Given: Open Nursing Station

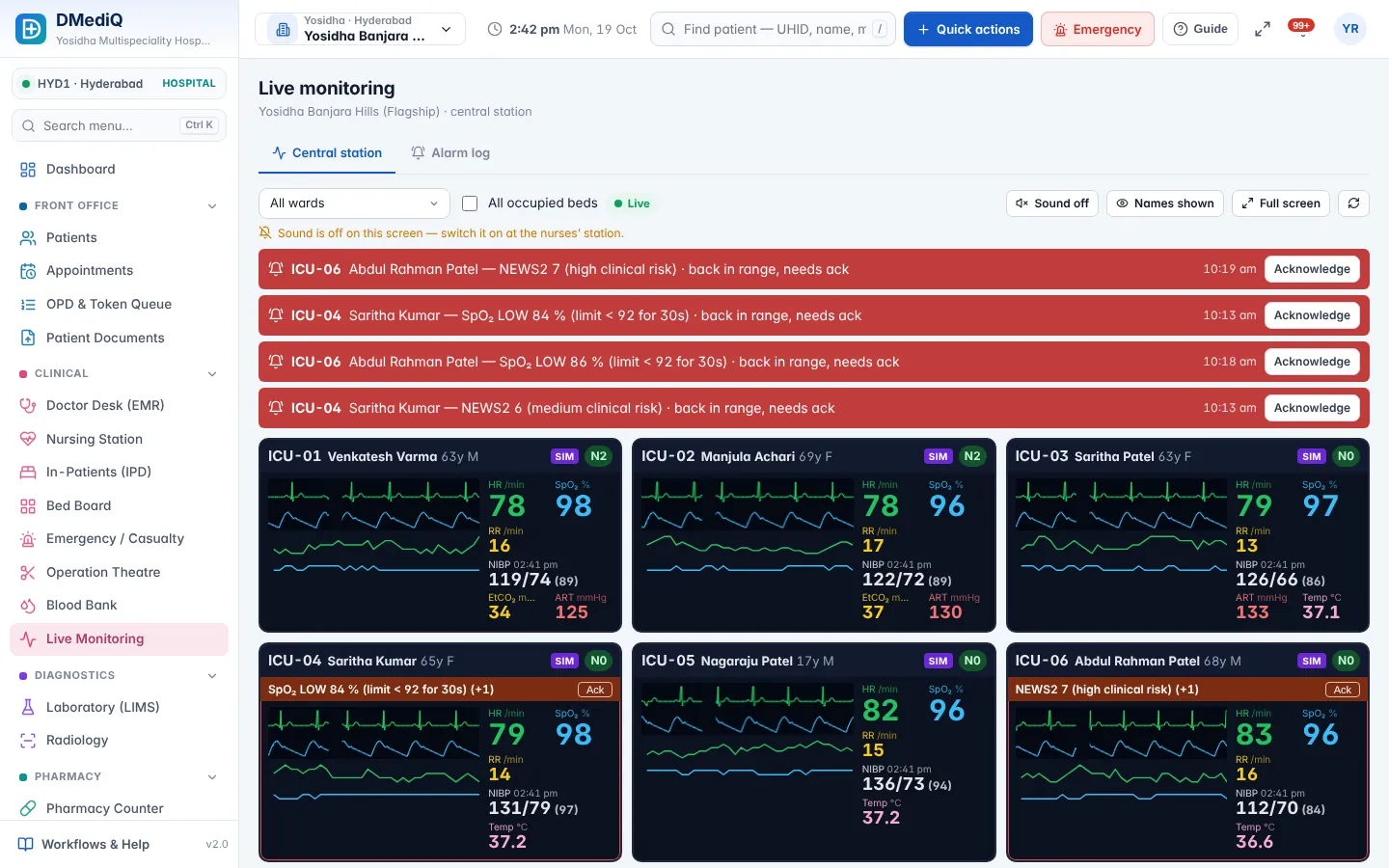Looking at the screenshot, I should pos(119,440).
